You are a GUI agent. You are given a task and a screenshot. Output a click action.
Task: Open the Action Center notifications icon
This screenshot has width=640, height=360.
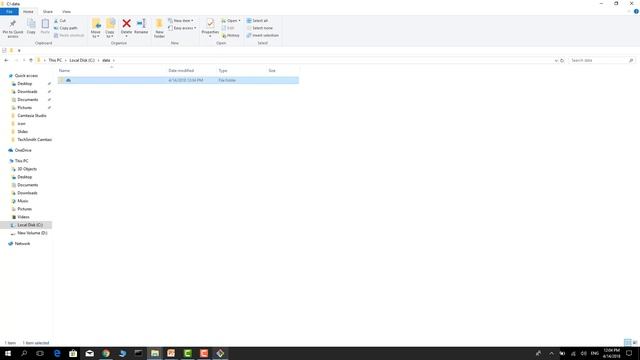click(629, 353)
